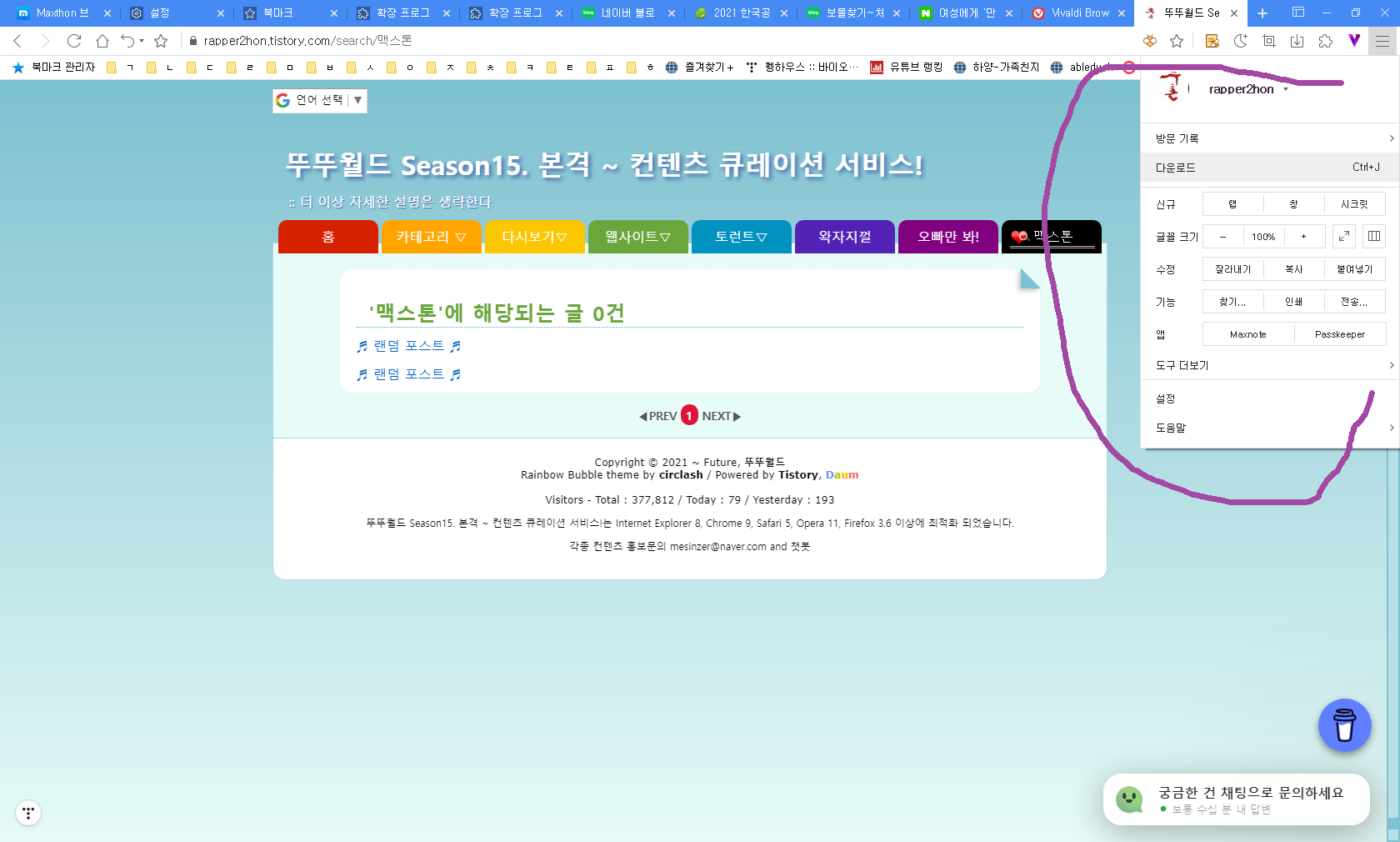1400x842 pixels.
Task: Expand the 다시보기▽ navigation menu
Action: click(535, 237)
